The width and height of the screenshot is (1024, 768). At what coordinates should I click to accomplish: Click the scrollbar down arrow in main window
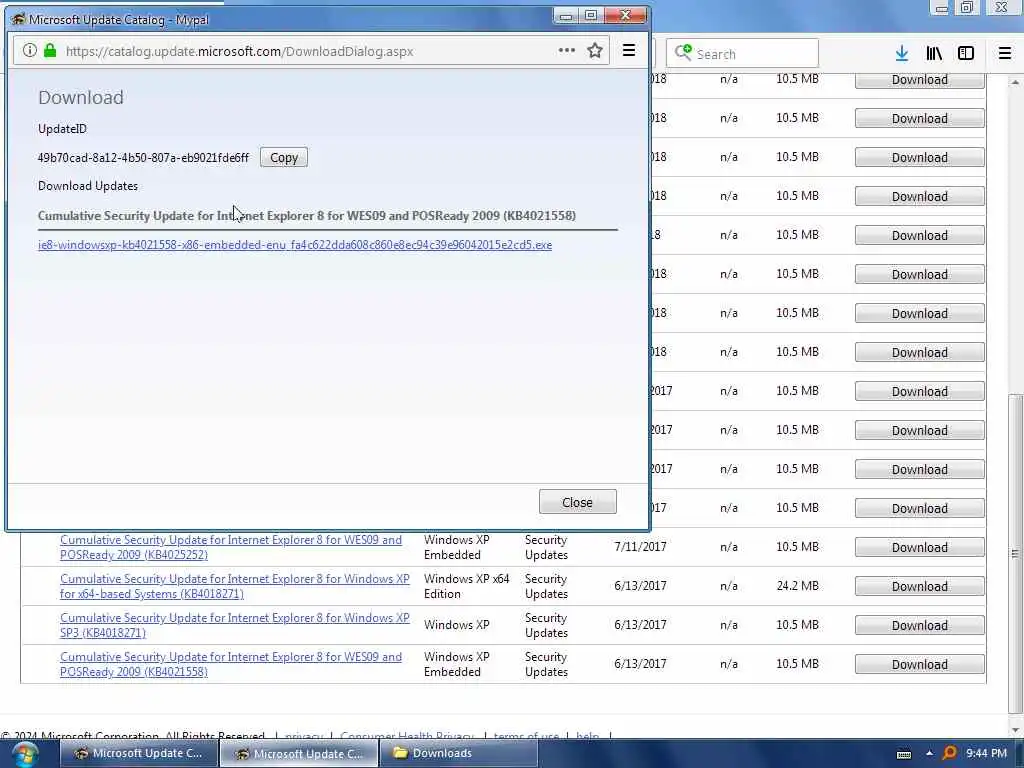tap(1015, 729)
